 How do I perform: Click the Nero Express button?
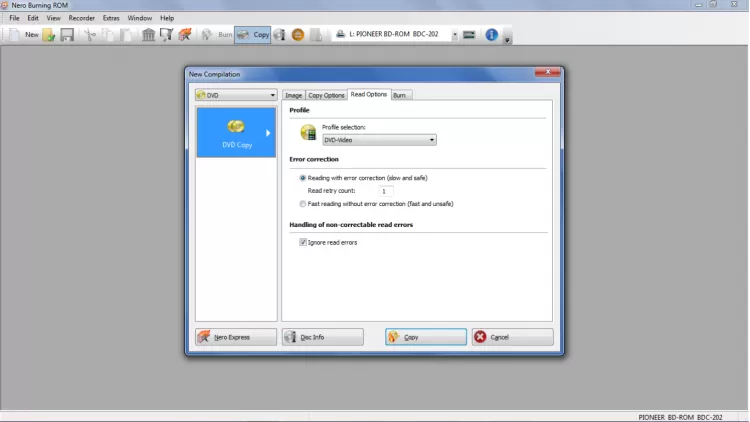(236, 337)
